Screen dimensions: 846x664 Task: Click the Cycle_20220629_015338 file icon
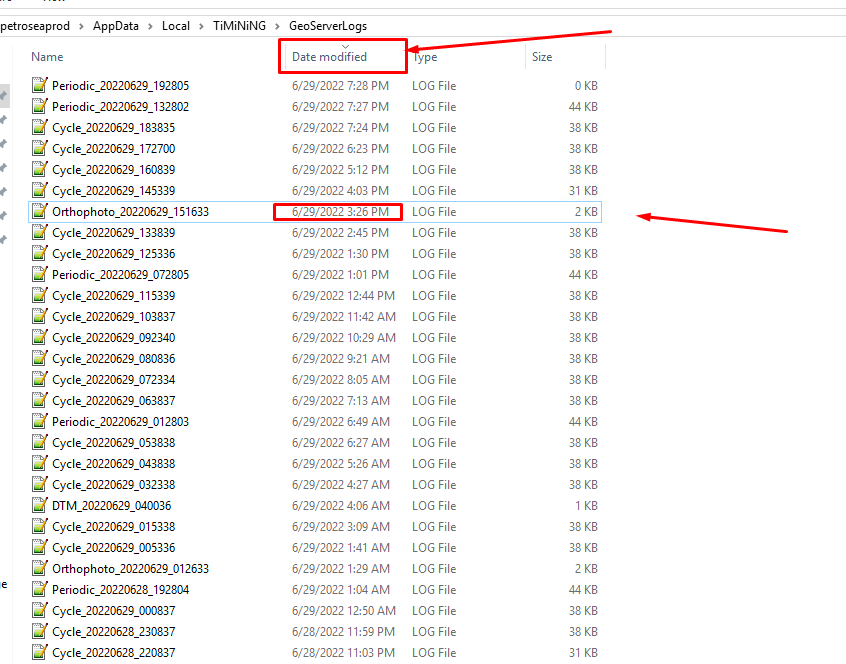(40, 527)
